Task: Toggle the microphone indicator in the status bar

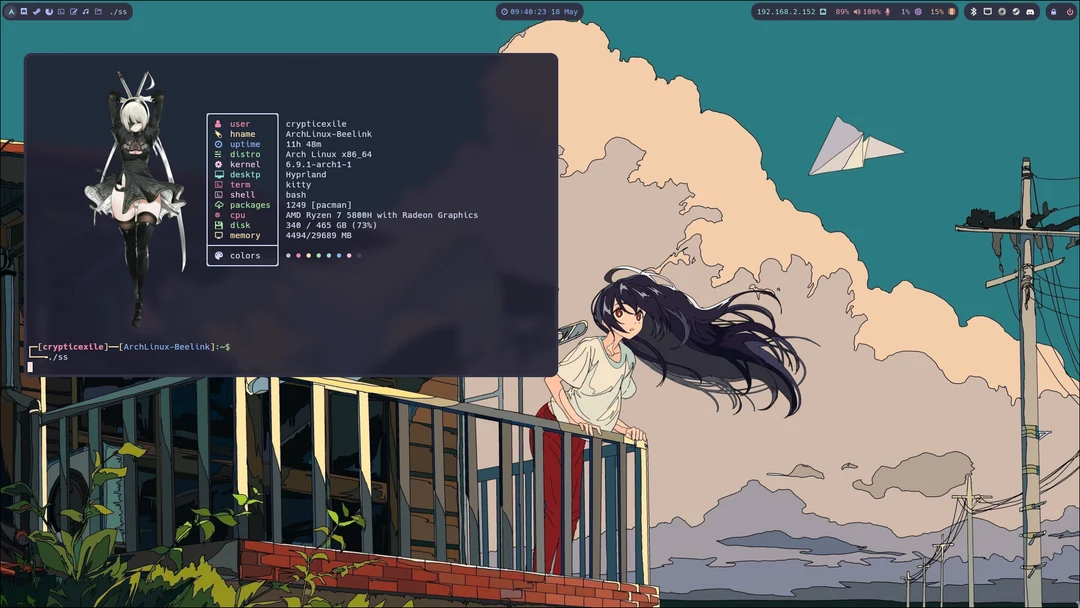Action: point(888,11)
